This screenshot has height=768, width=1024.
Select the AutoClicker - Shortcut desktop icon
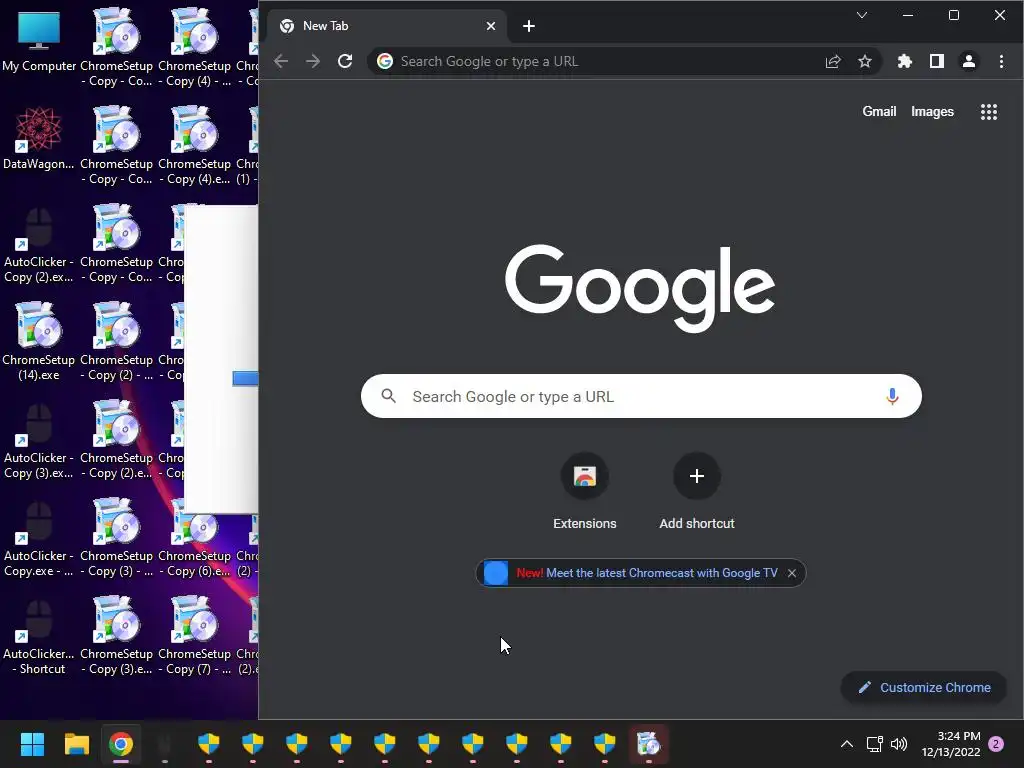point(39,637)
